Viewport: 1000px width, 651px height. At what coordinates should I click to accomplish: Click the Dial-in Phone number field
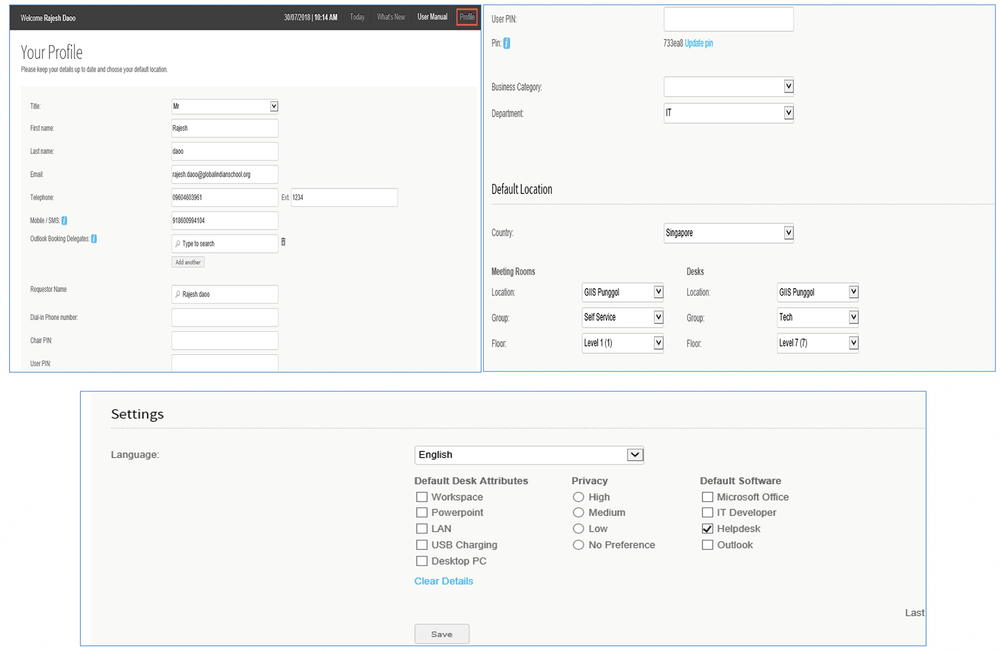click(x=224, y=318)
